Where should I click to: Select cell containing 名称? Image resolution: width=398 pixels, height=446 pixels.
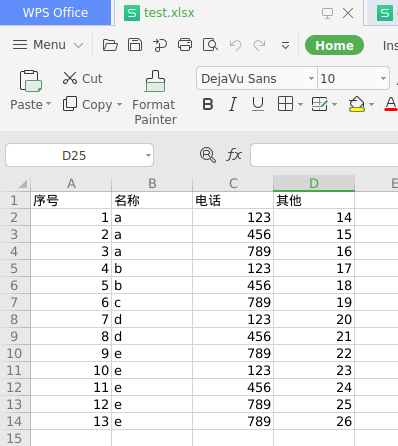coord(152,200)
